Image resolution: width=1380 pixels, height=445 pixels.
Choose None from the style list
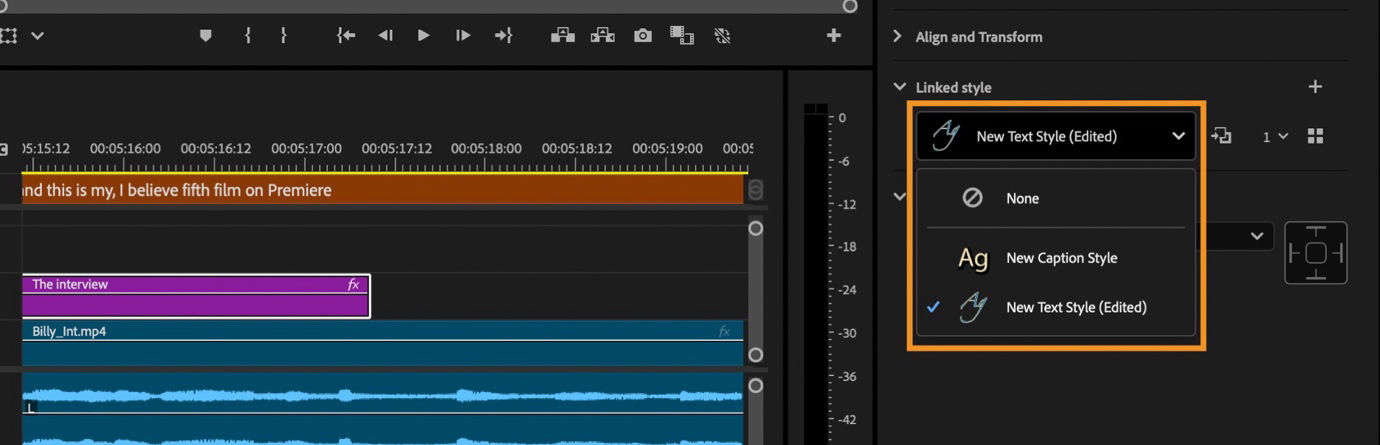[1055, 198]
